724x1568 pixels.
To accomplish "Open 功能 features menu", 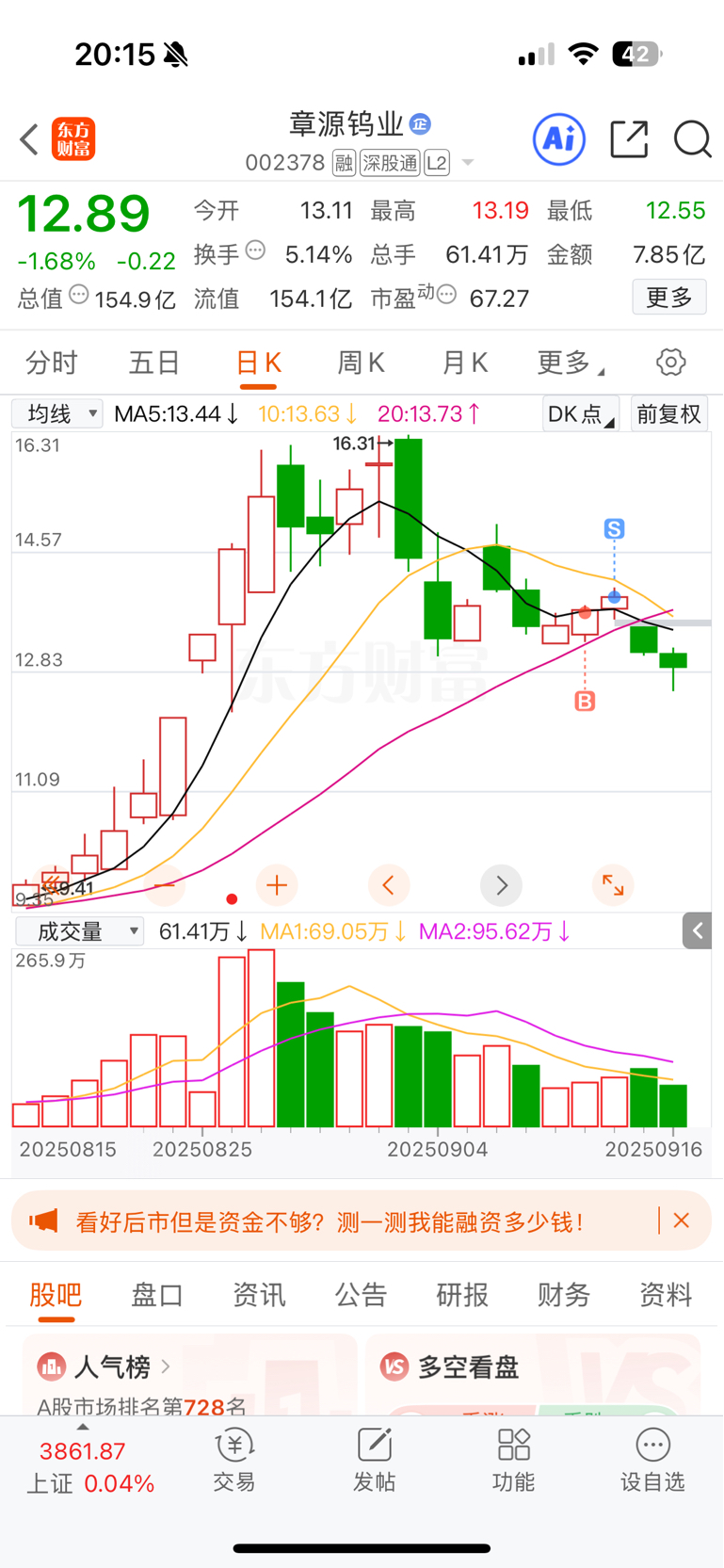I will [513, 1461].
